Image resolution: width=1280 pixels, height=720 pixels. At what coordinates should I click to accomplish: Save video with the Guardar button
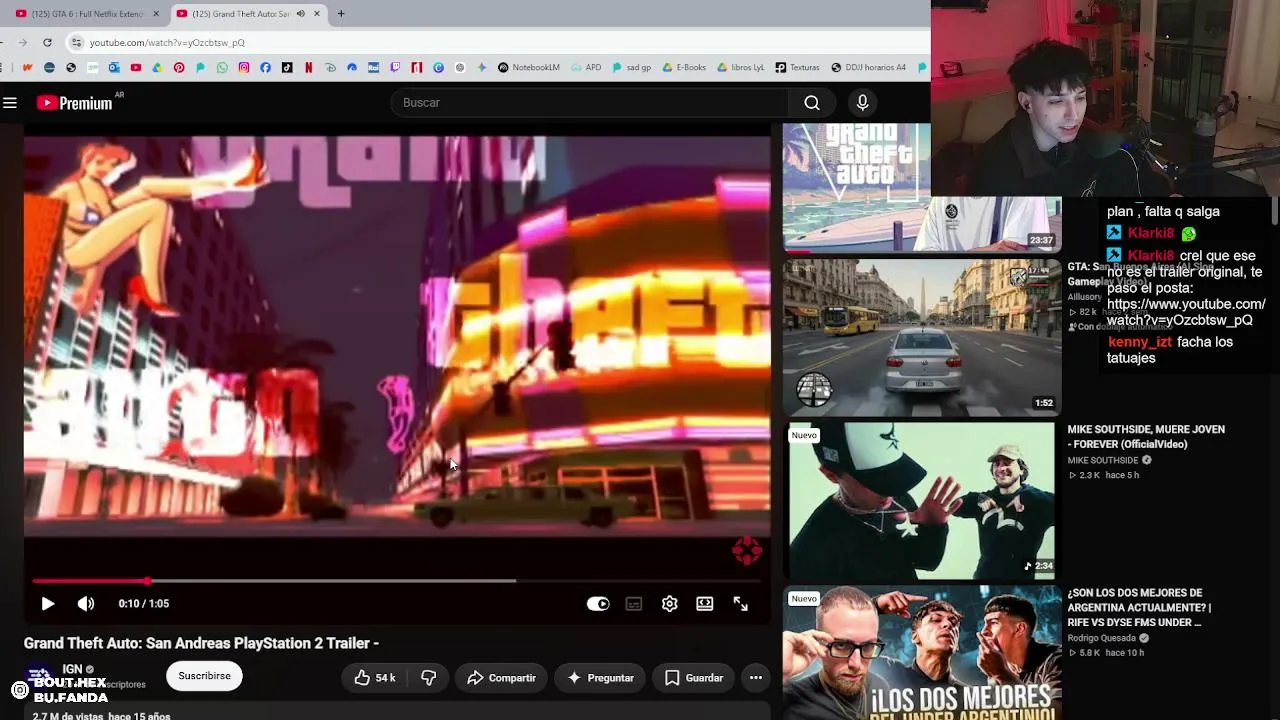tap(694, 678)
